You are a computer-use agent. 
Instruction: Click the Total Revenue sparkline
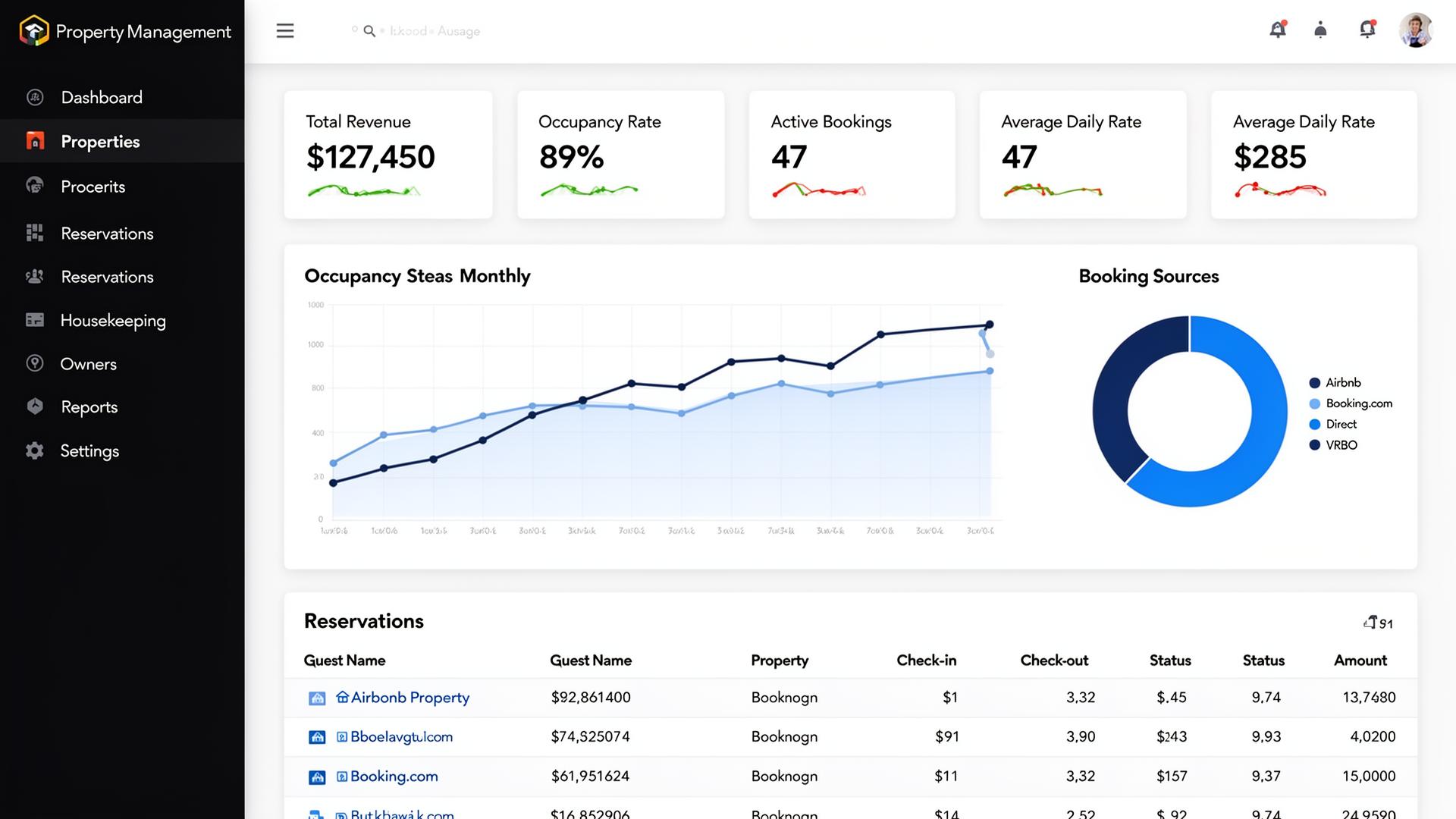(x=363, y=190)
